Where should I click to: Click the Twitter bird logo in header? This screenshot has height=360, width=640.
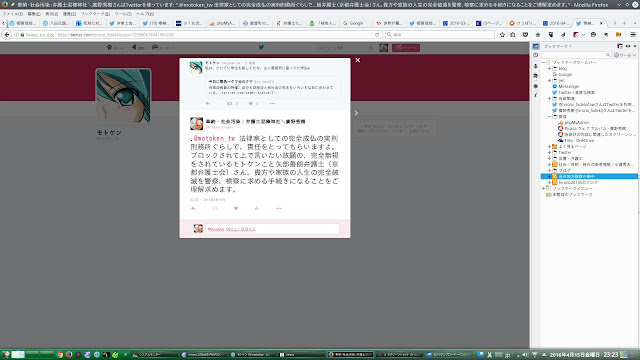(261, 47)
